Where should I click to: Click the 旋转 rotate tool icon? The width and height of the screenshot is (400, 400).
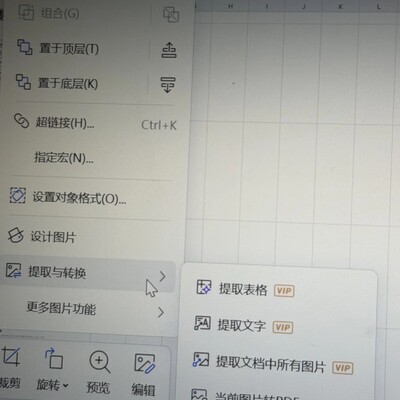[x=53, y=358]
